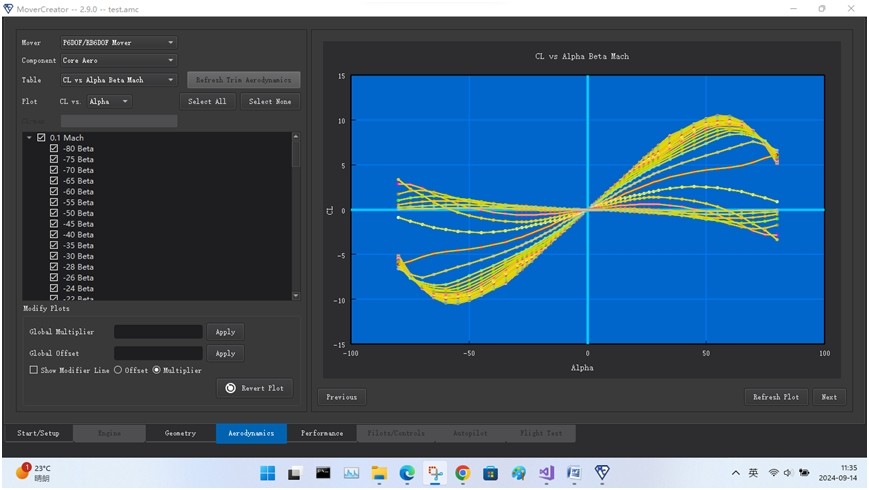
Task: Open the volume tray icon
Action: [x=788, y=473]
